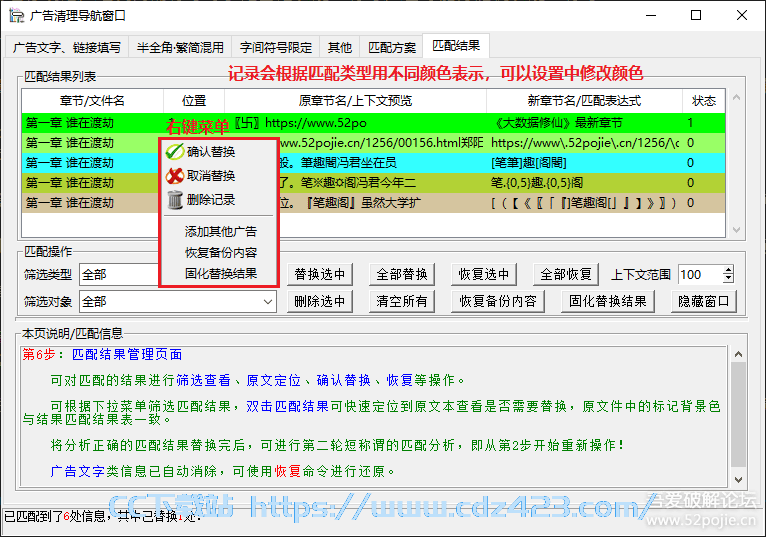Click the 全部恢复 button
The height and width of the screenshot is (537, 766).
[x=566, y=275]
